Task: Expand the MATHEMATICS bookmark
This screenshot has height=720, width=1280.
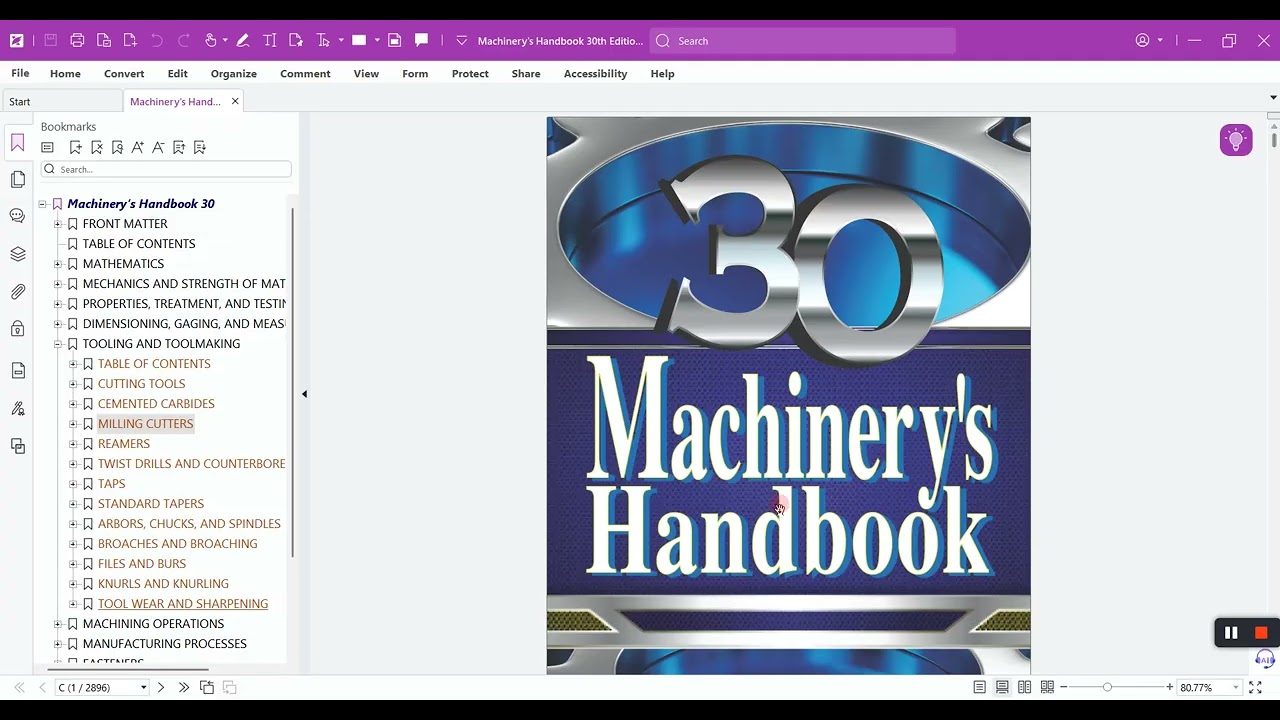Action: 58,264
